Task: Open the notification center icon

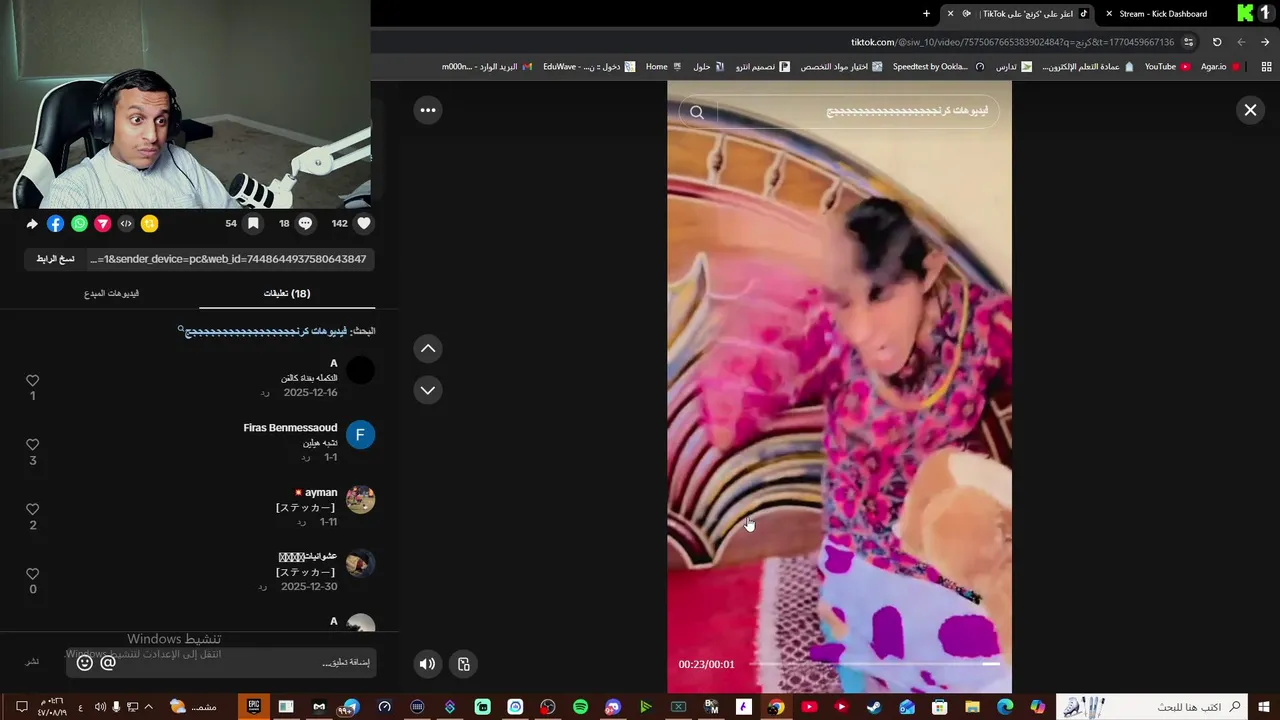Action: [x=21, y=707]
